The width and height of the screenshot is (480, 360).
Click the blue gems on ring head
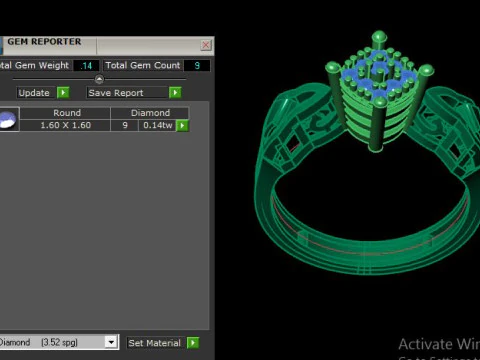click(378, 76)
